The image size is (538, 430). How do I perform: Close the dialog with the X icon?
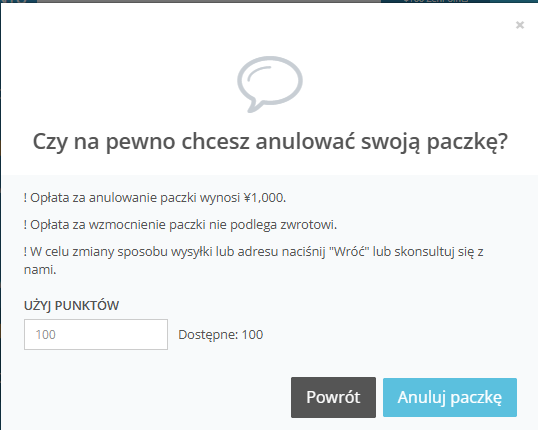click(x=520, y=25)
